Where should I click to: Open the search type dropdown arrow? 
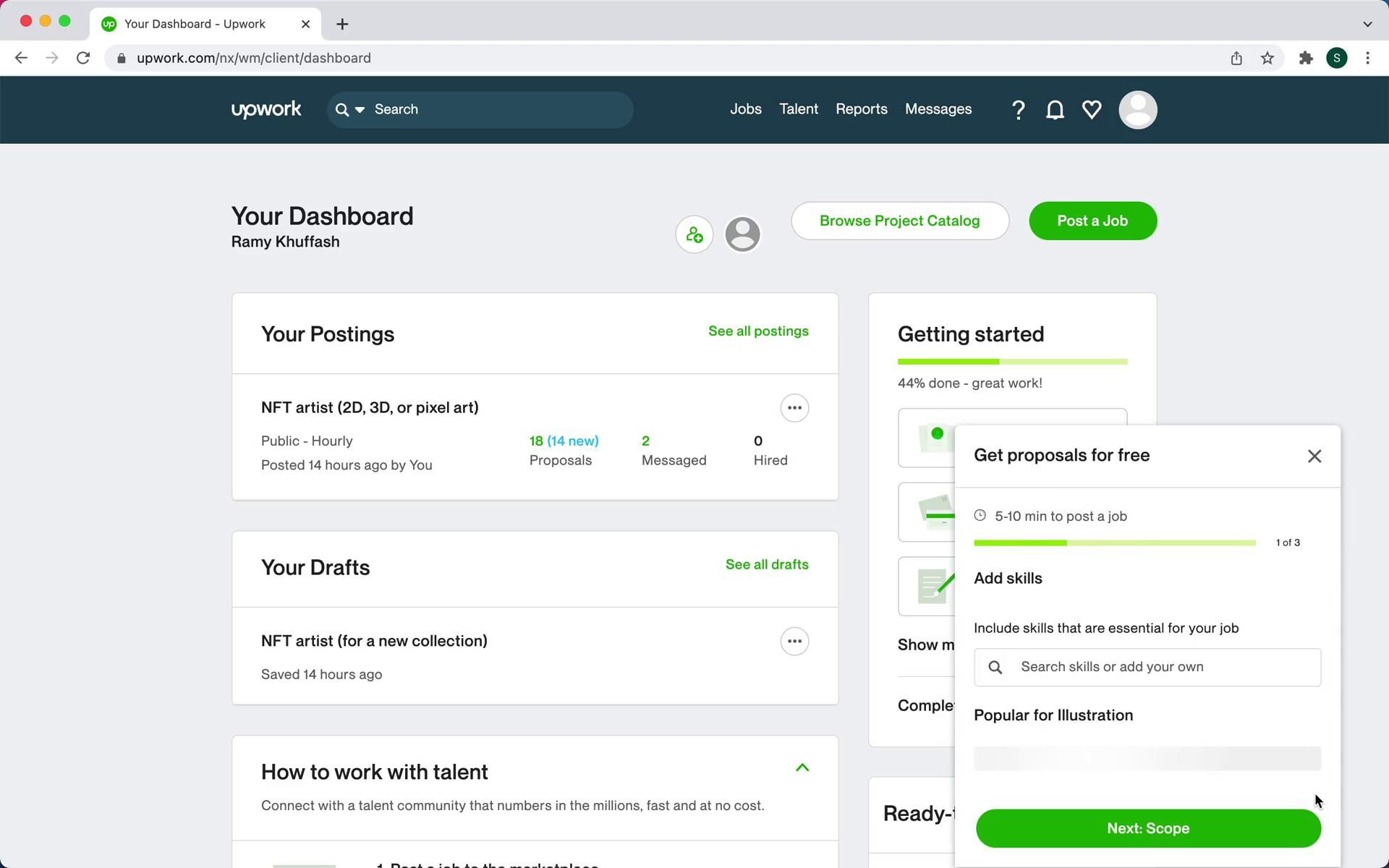[360, 110]
